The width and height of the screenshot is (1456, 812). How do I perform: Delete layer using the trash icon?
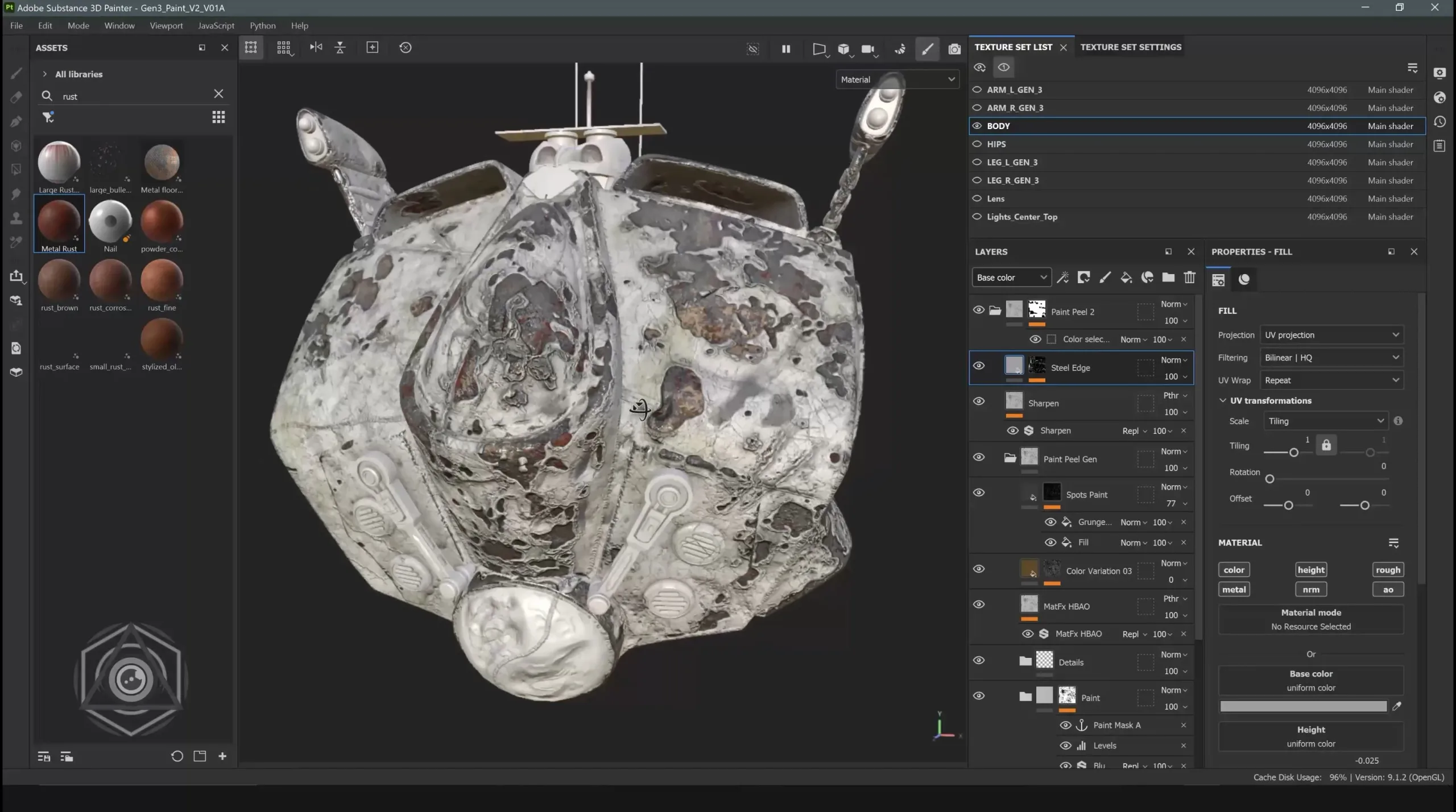pyautogui.click(x=1189, y=277)
